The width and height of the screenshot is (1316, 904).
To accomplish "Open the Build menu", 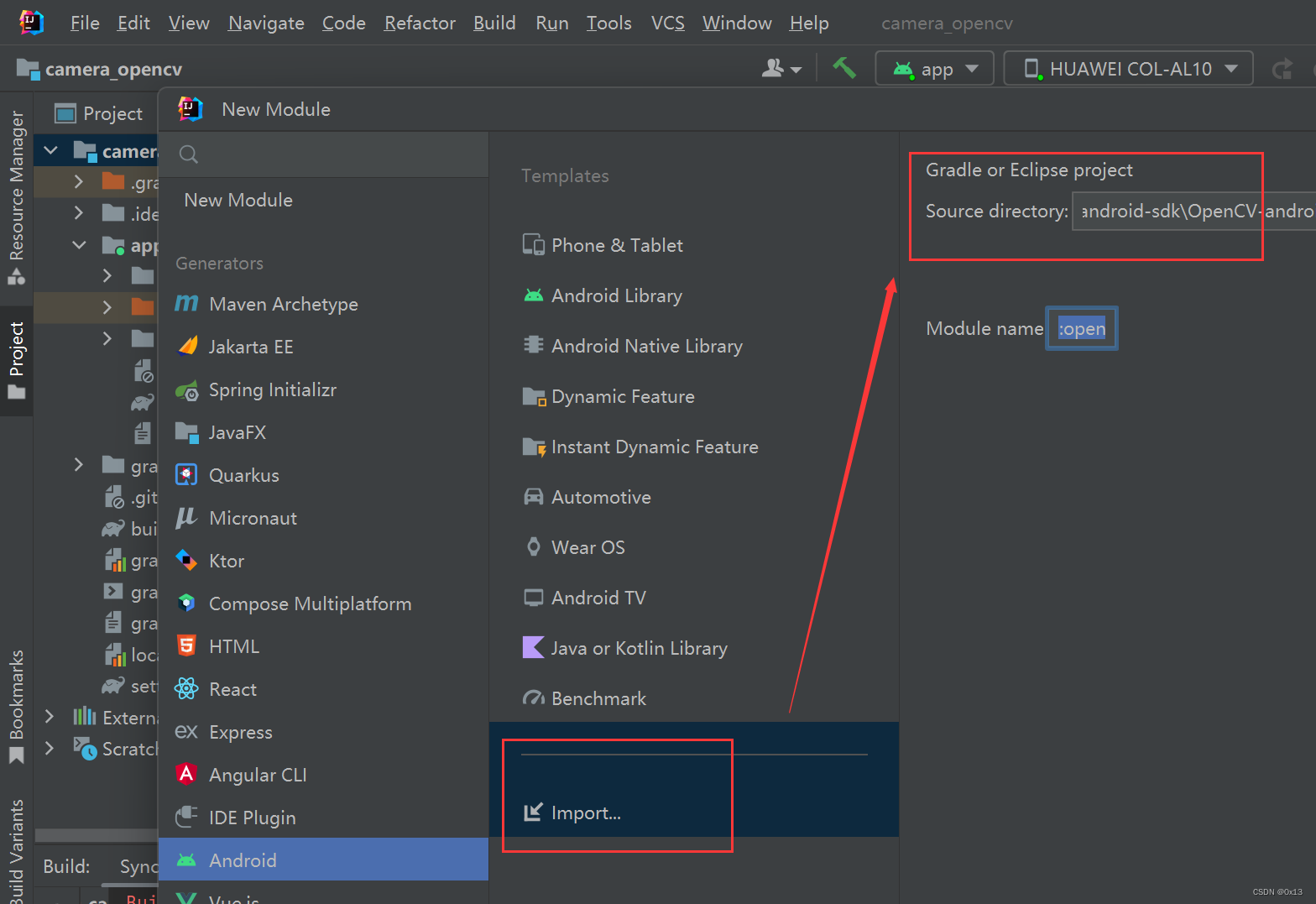I will point(494,23).
